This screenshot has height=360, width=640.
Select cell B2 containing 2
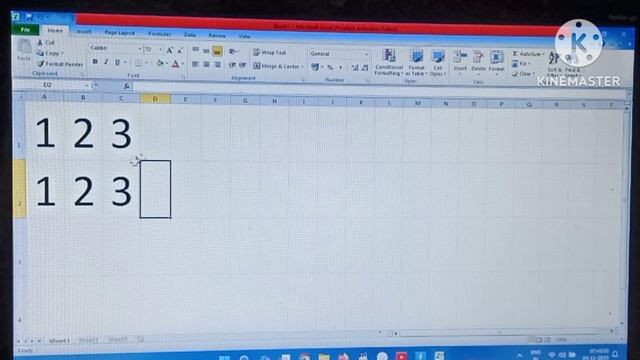click(x=83, y=189)
